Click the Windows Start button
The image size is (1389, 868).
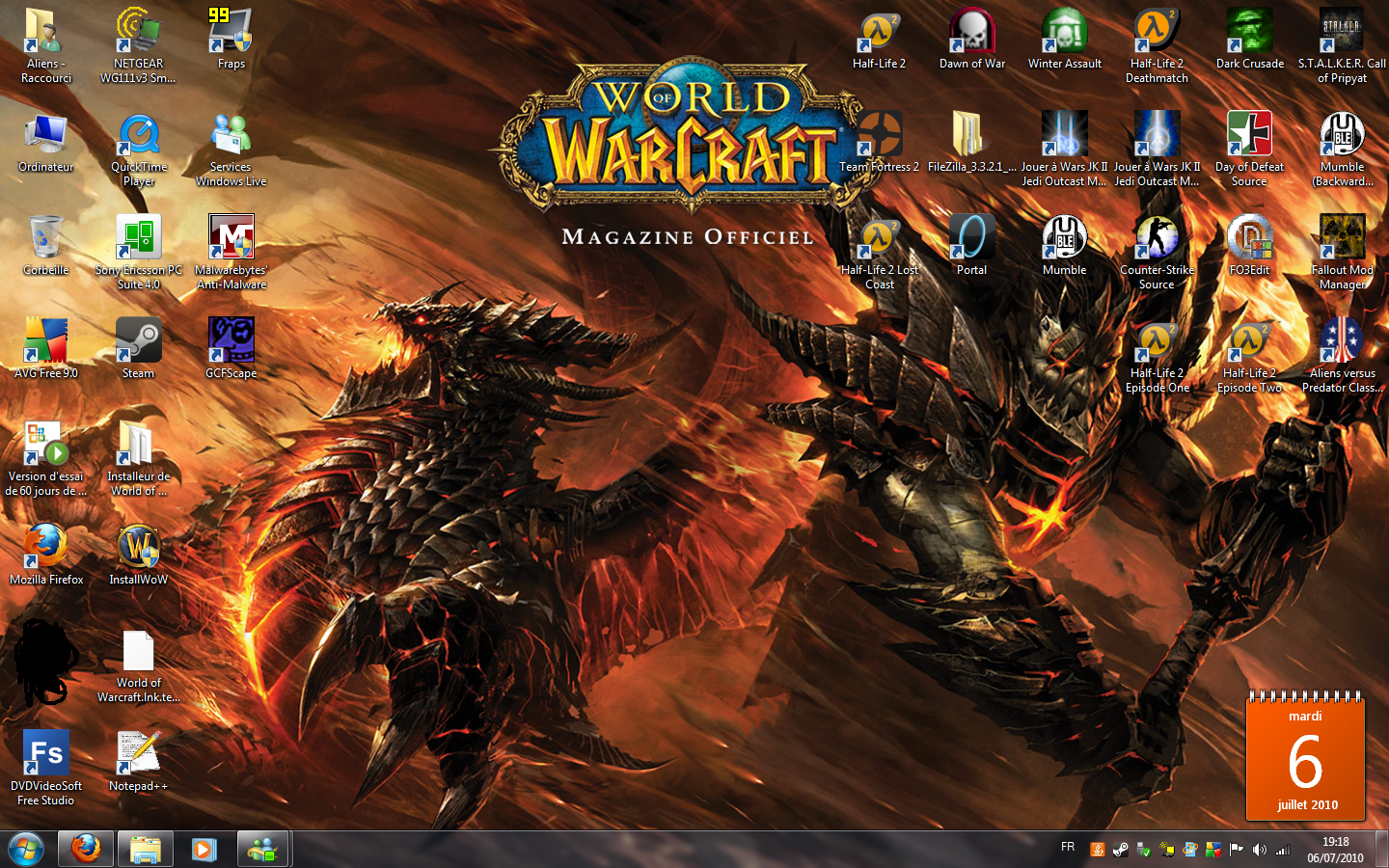(26, 849)
